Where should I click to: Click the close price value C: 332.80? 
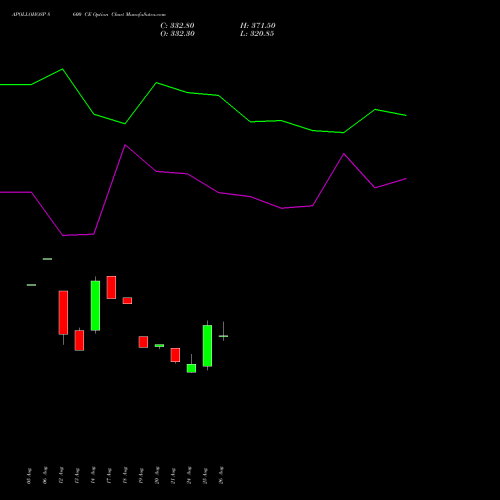pos(177,26)
